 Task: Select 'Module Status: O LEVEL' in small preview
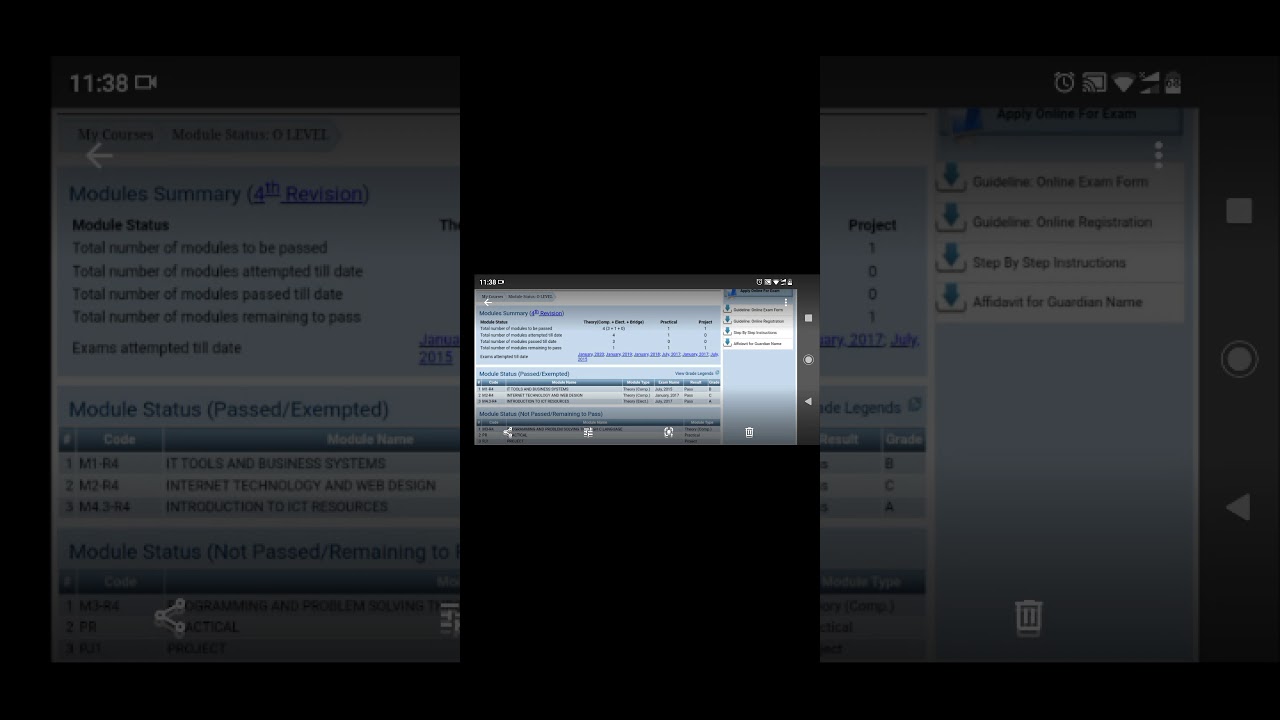(x=530, y=297)
